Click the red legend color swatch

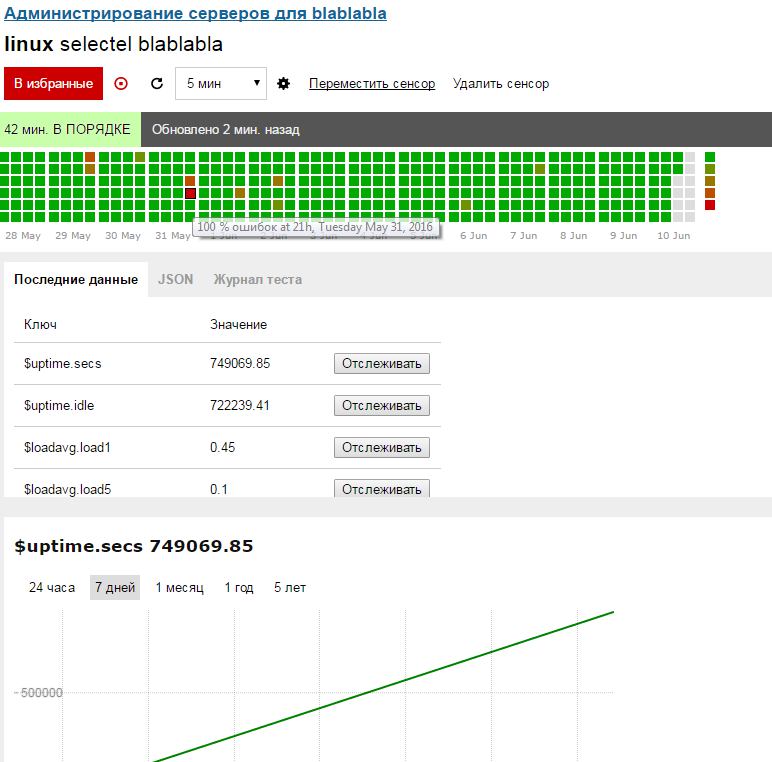(709, 205)
